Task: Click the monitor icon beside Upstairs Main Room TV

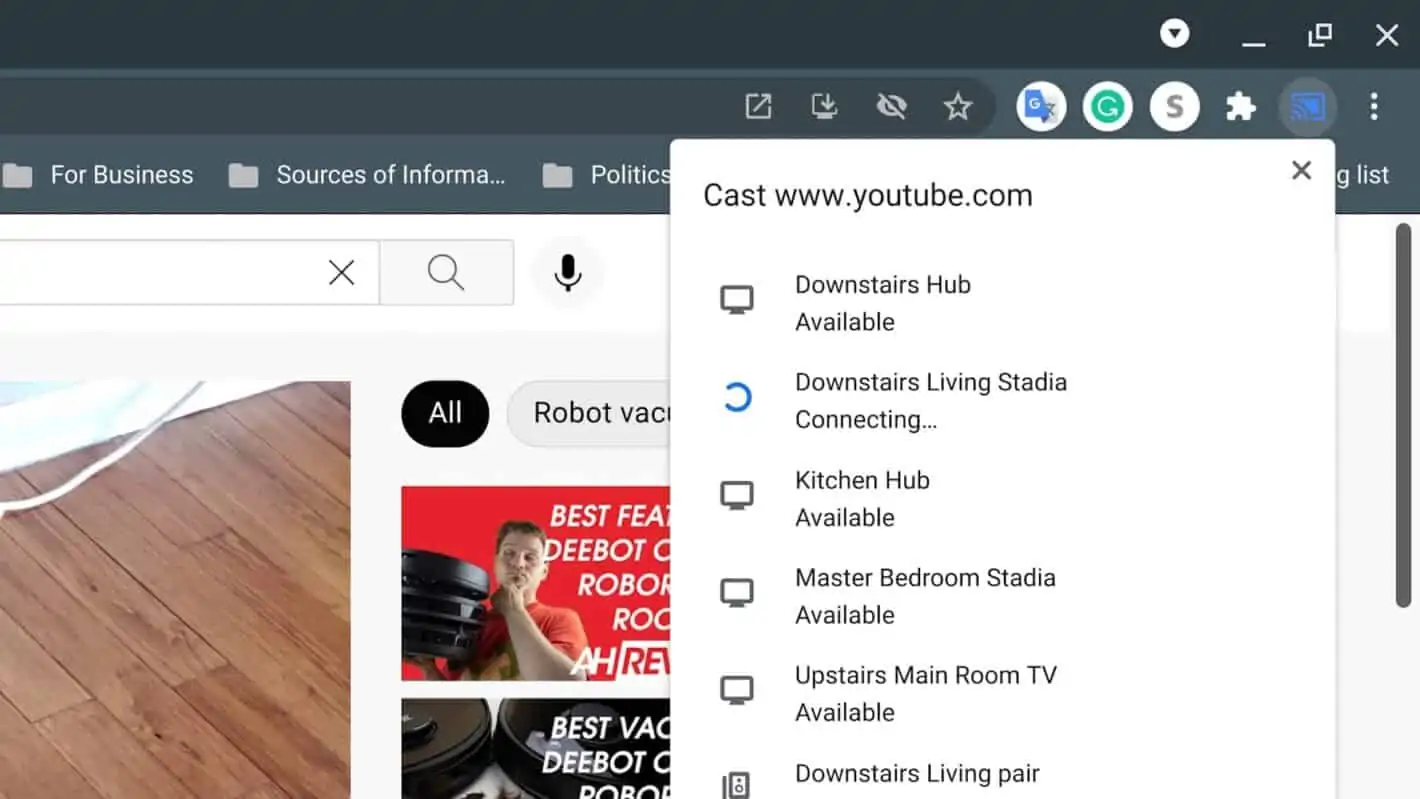Action: coord(737,691)
